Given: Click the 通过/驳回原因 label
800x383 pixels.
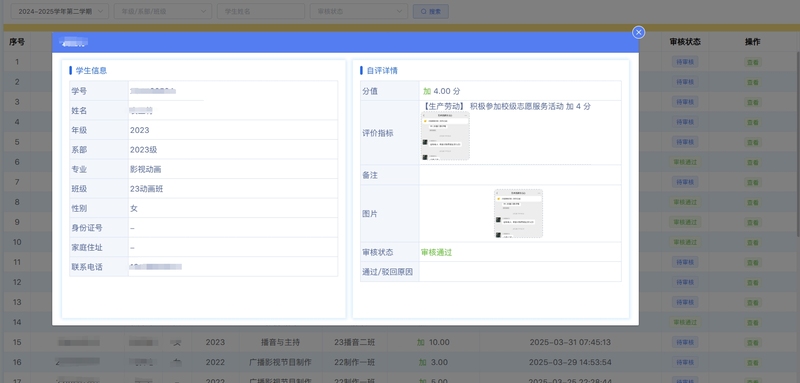Looking at the screenshot, I should pos(387,272).
